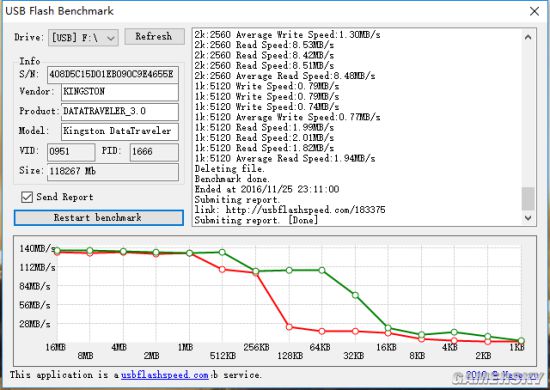The height and width of the screenshot is (390, 550).
Task: Click the report link line in the log
Action: point(290,210)
